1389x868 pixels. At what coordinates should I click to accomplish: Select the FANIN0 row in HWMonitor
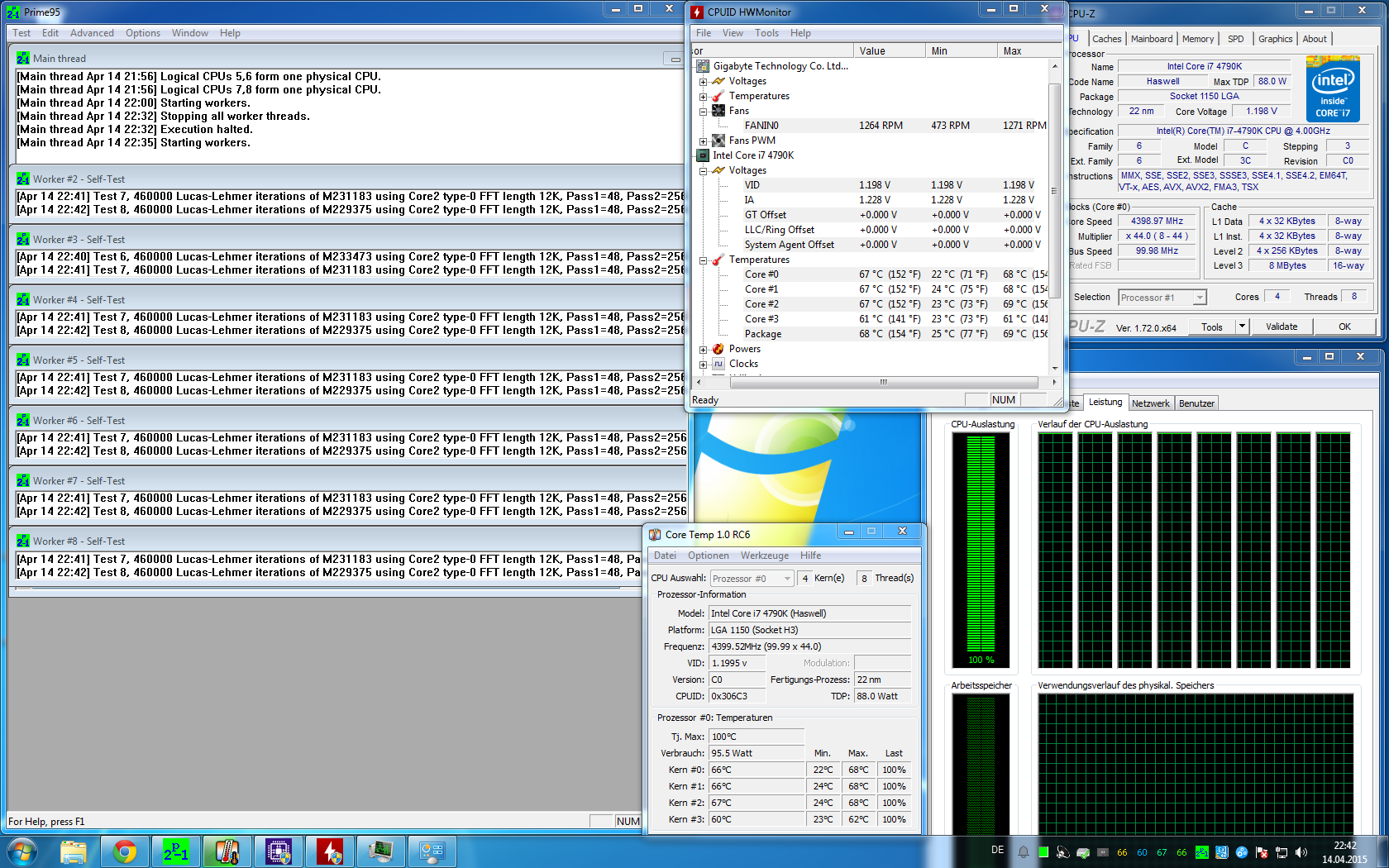872,126
